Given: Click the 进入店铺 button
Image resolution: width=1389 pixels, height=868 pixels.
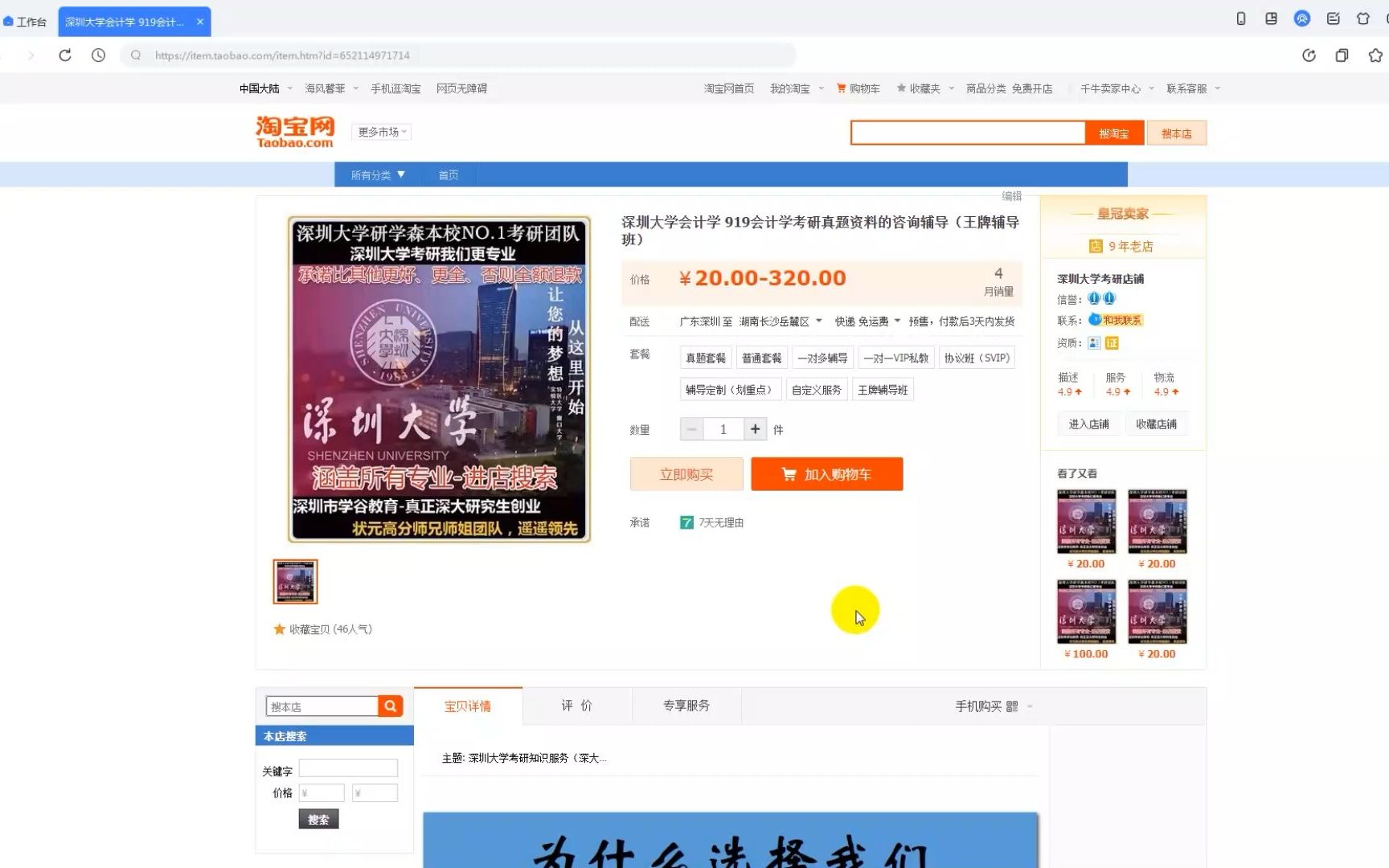Looking at the screenshot, I should [x=1088, y=424].
